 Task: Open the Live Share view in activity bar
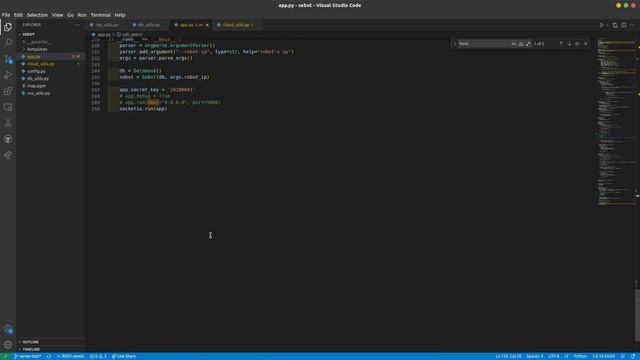point(8,156)
